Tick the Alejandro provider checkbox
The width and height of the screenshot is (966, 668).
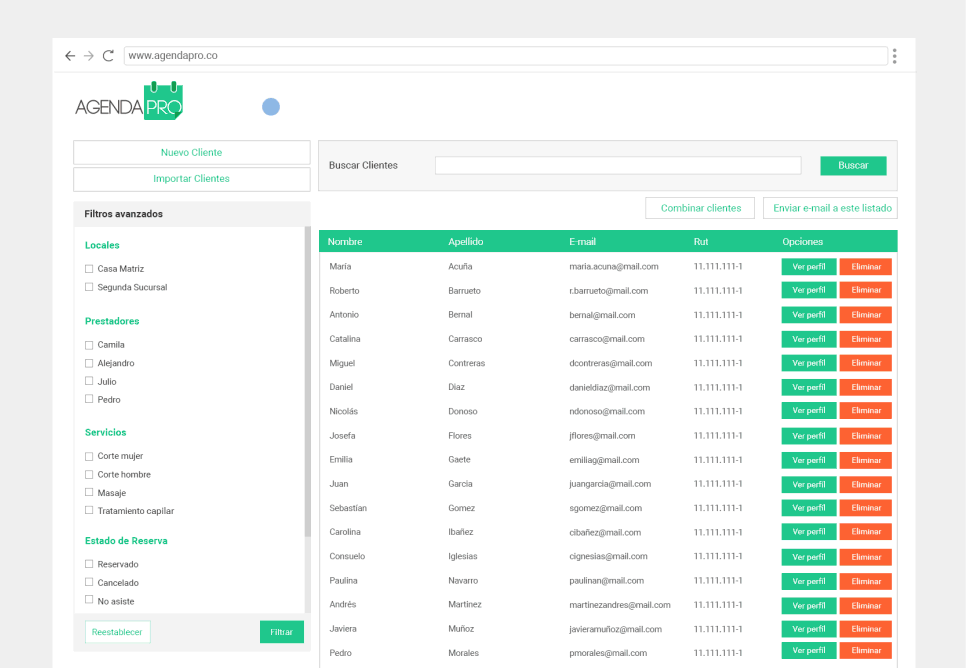tap(89, 363)
